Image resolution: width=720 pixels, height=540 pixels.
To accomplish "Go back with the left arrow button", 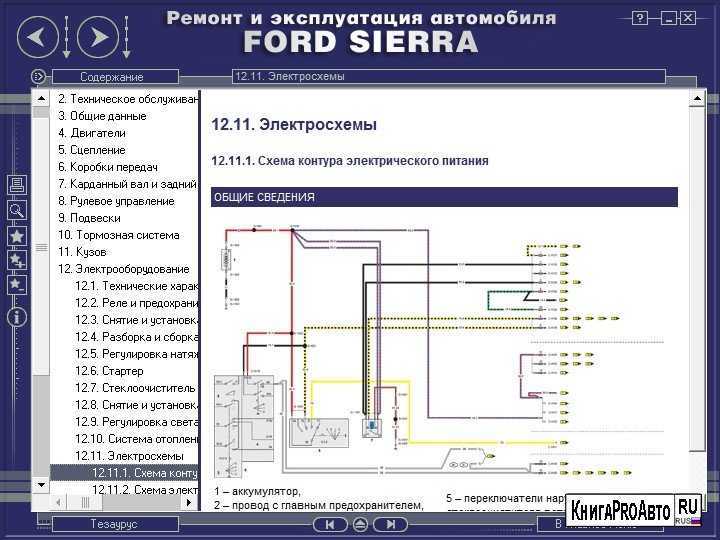I will [x=38, y=37].
